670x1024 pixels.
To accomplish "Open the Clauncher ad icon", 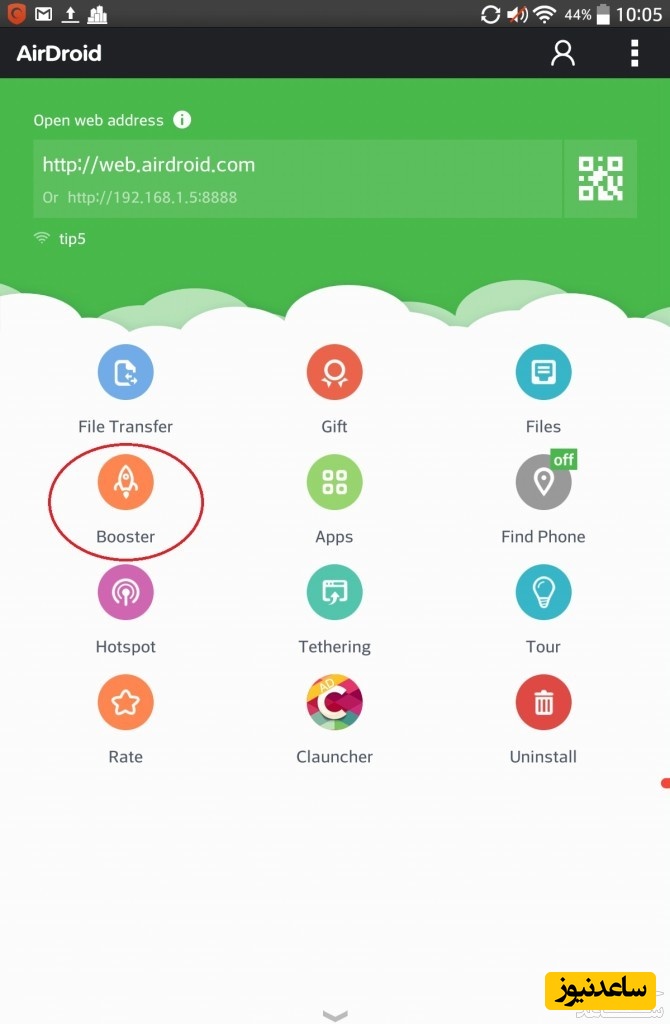I will 334,702.
